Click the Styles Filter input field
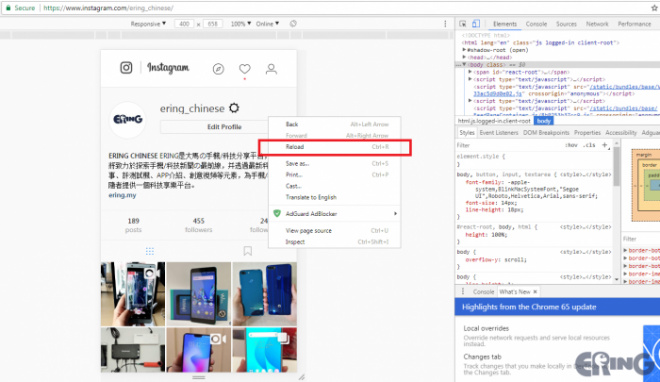Screen dimensions: 660x382 [508, 145]
